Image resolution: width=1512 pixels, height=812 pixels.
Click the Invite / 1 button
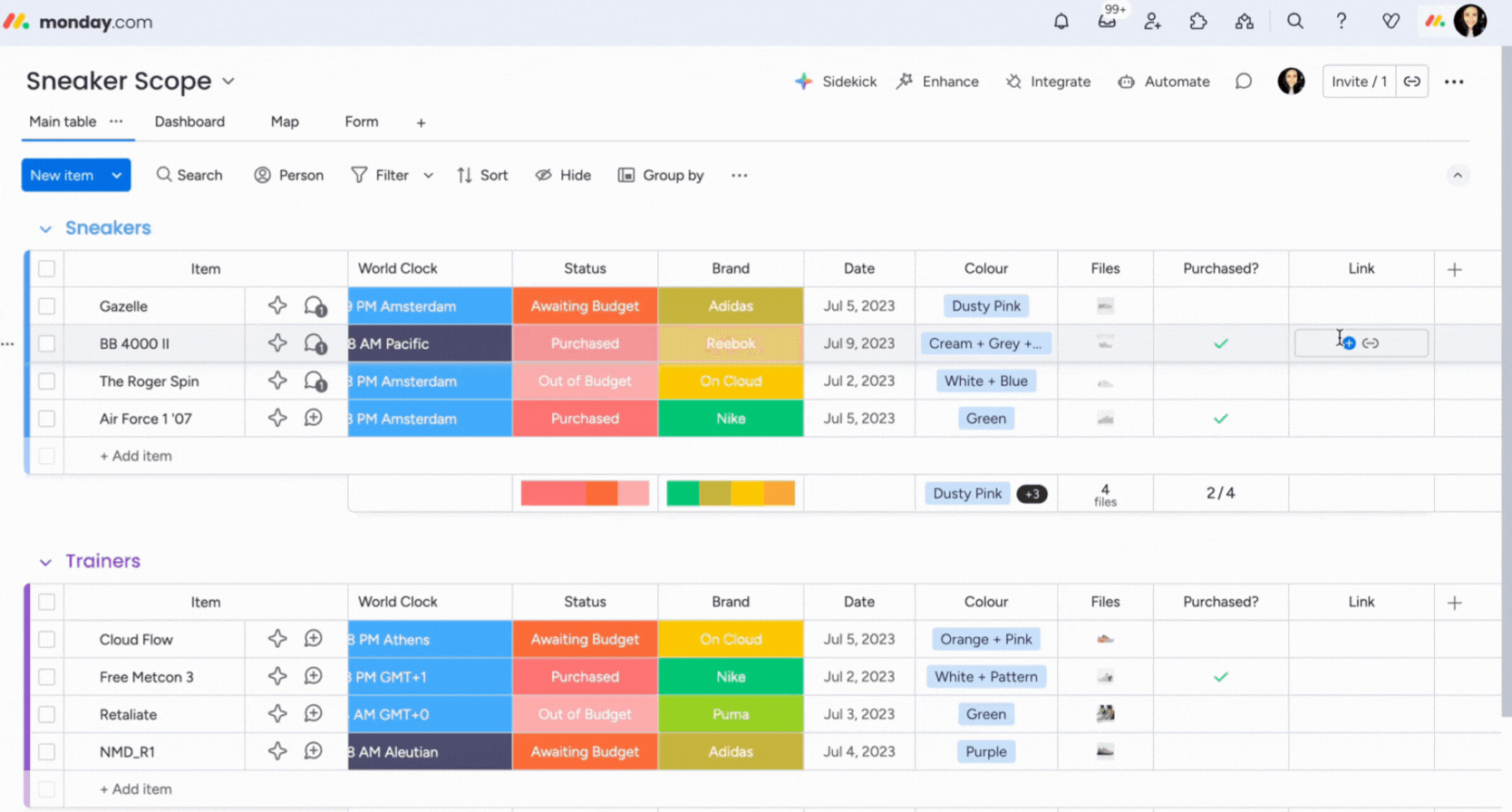coord(1359,82)
